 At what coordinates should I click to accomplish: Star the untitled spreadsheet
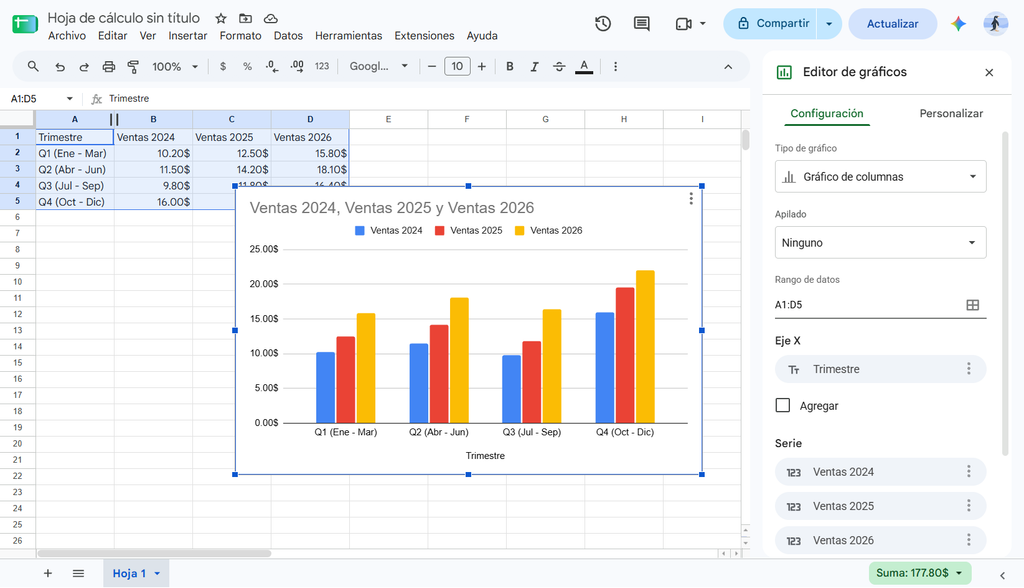pos(221,18)
